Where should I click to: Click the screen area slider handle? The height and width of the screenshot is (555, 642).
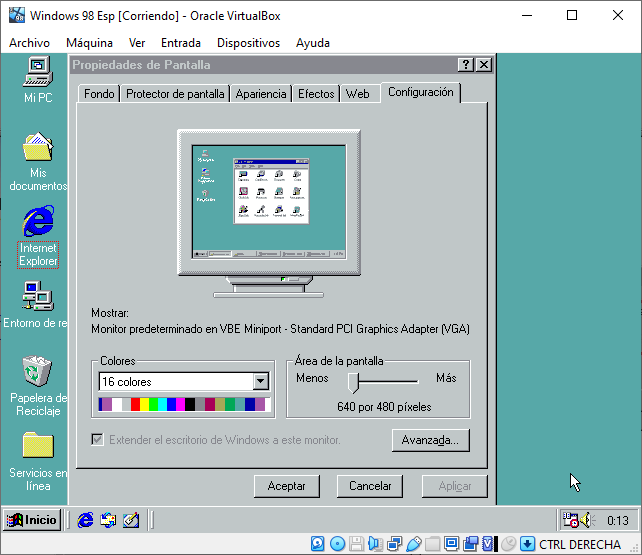click(x=353, y=383)
